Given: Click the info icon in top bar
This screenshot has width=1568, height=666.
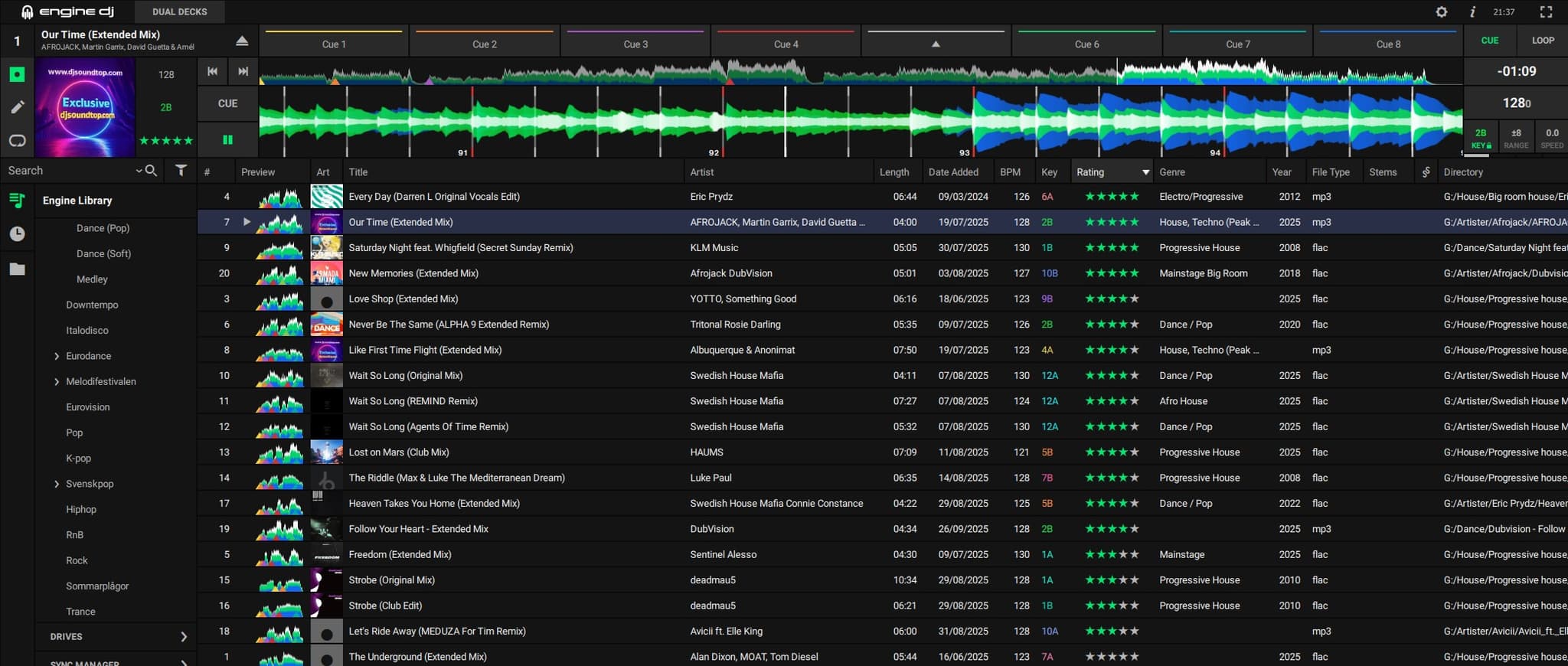Looking at the screenshot, I should click(x=1472, y=11).
